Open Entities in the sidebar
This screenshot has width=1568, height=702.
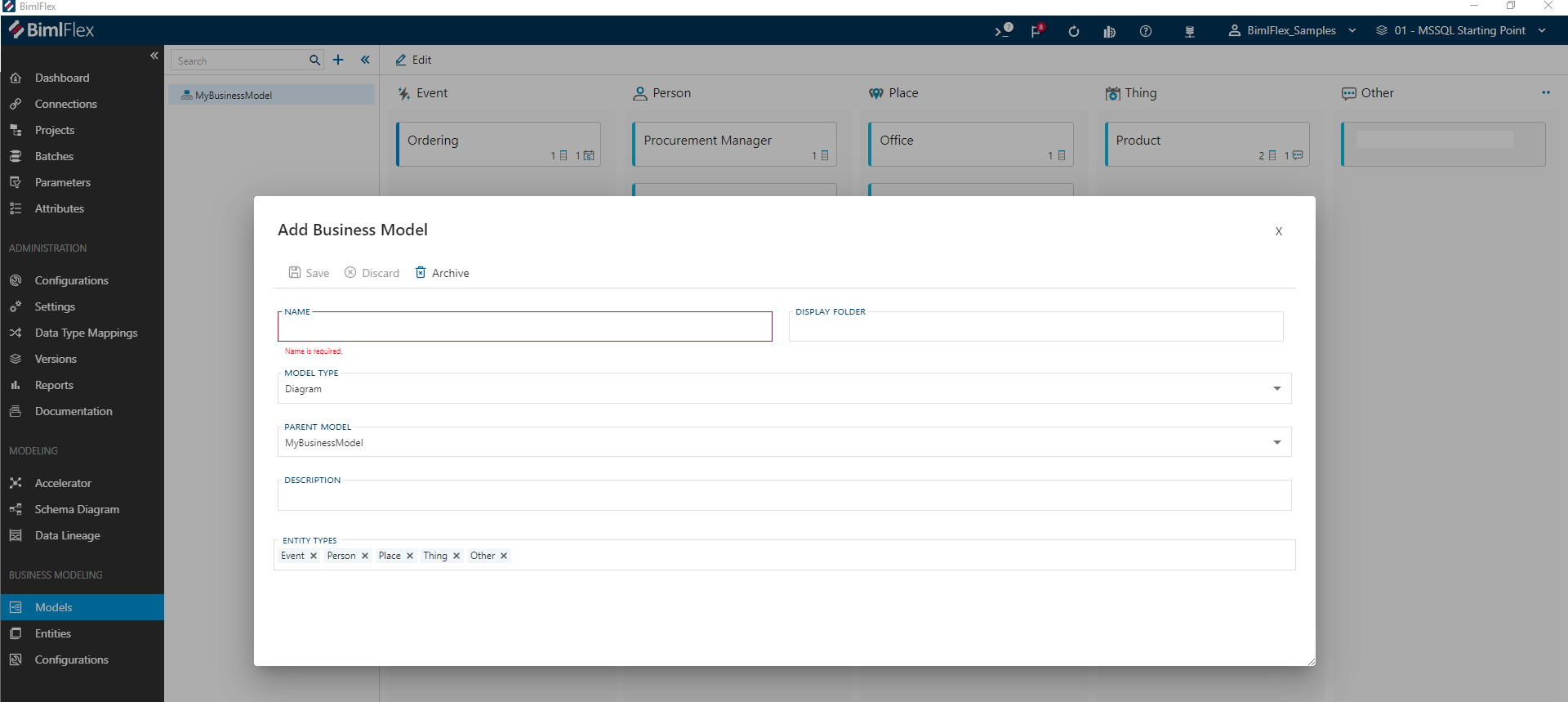(x=53, y=633)
